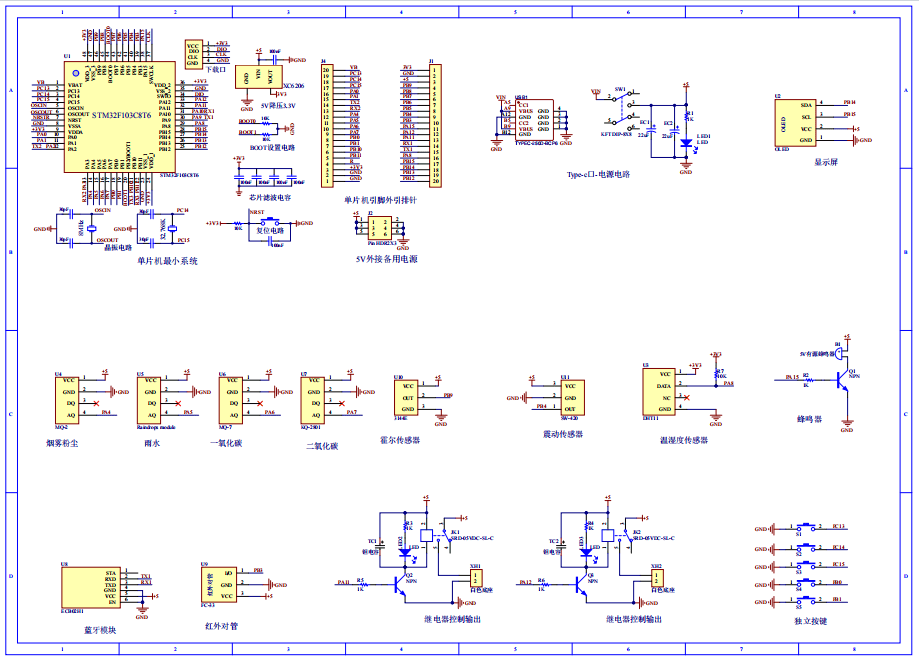Click the LED1 diode symbol
The height and width of the screenshot is (660, 919).
(x=685, y=142)
